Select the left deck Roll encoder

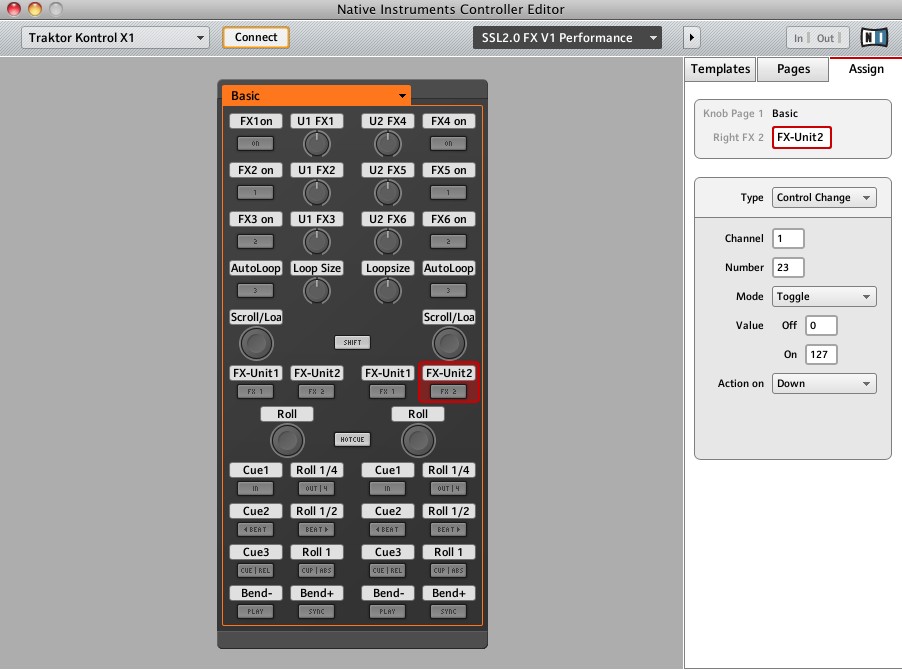(x=287, y=440)
